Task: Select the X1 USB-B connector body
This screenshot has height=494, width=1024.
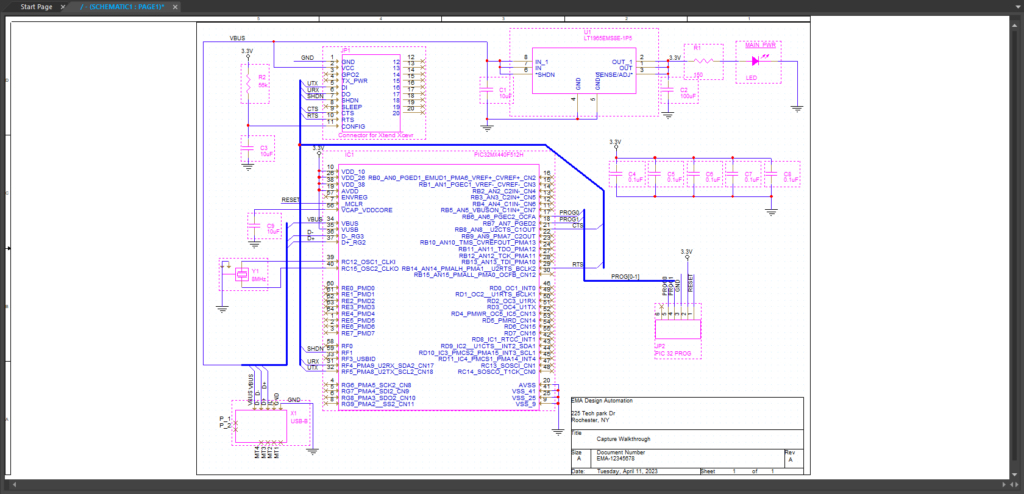Action: tap(261, 427)
